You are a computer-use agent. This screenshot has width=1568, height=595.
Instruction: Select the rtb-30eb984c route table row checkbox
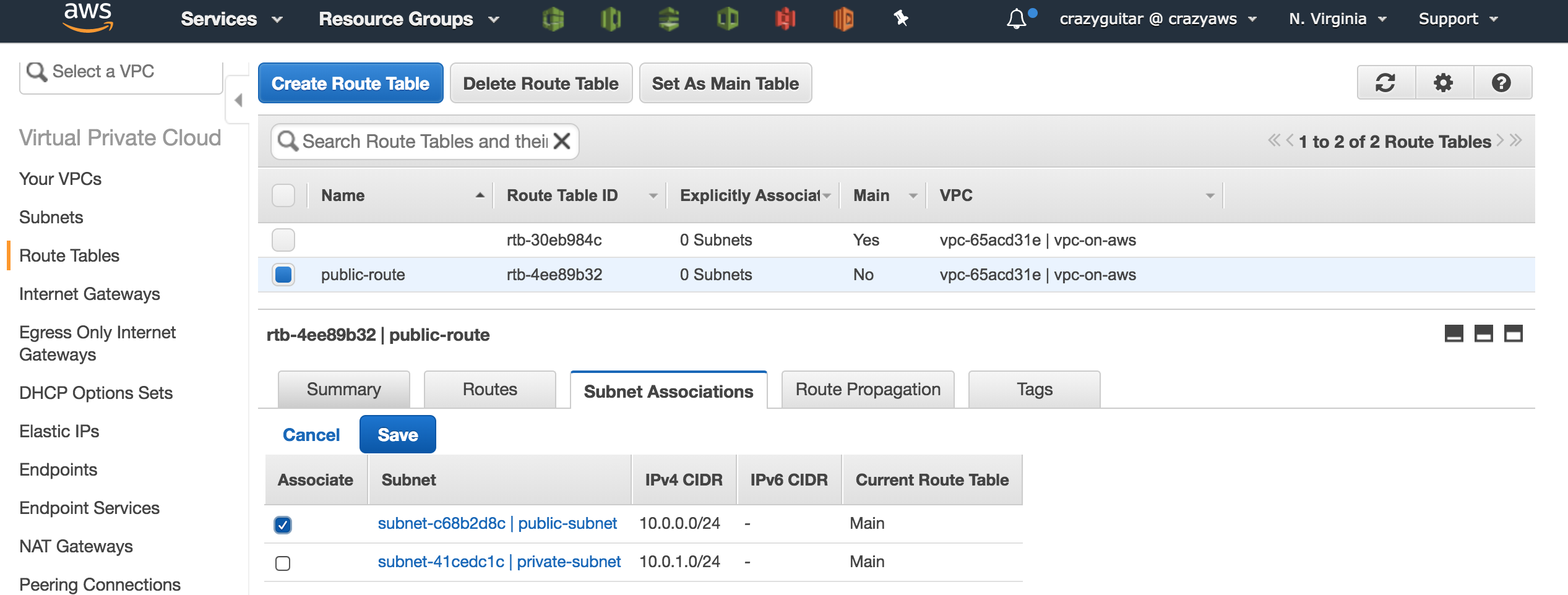pos(283,240)
